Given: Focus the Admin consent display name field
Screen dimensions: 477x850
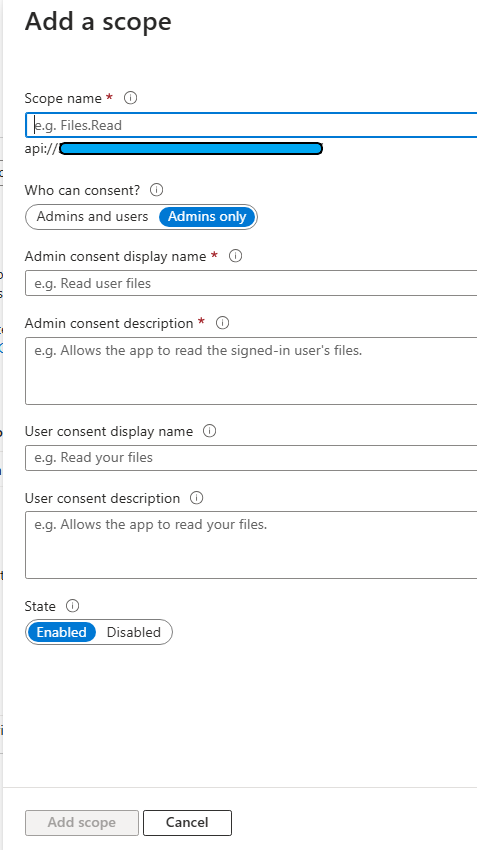Looking at the screenshot, I should tap(251, 283).
